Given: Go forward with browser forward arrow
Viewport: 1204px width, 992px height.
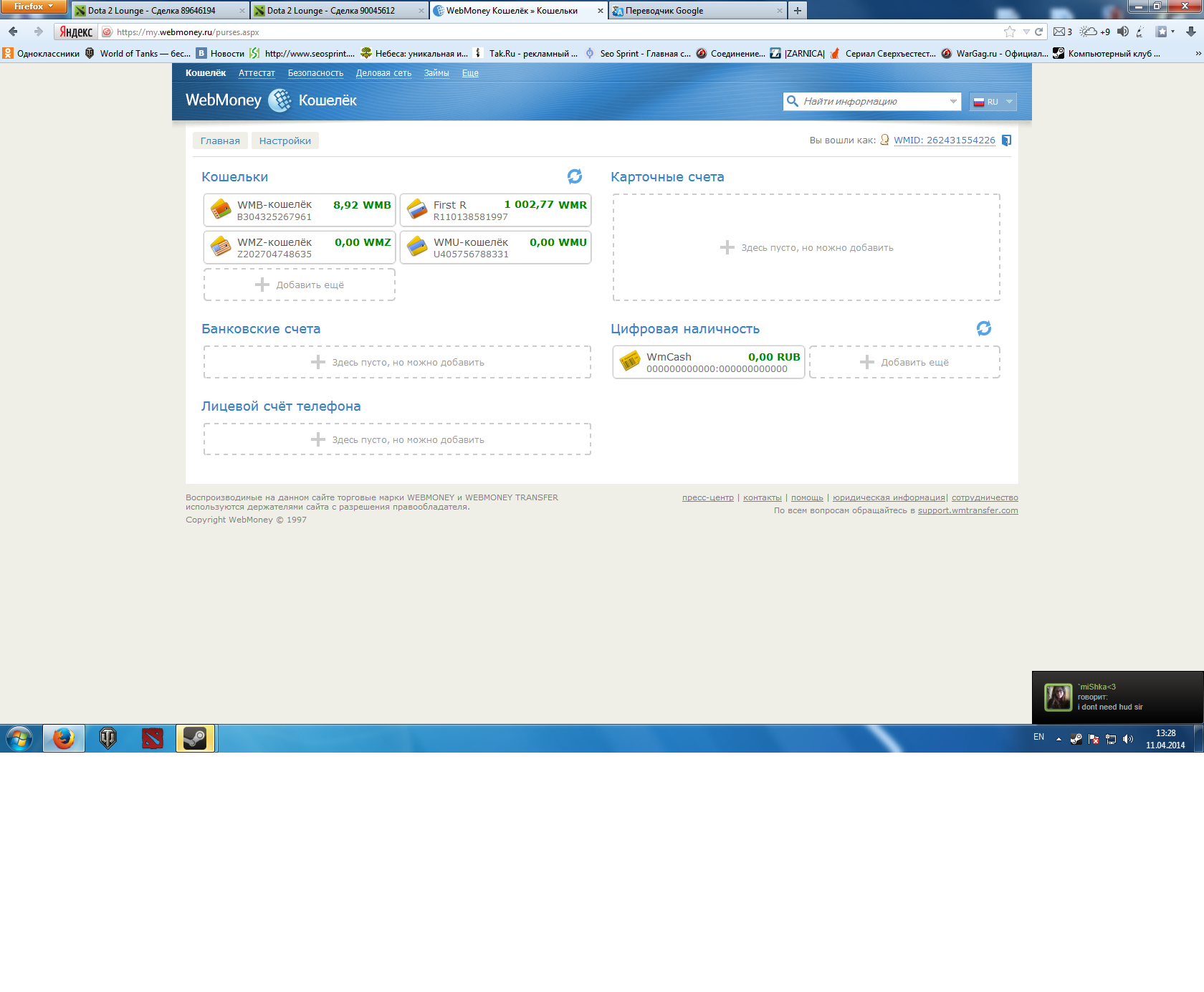Looking at the screenshot, I should [x=38, y=32].
